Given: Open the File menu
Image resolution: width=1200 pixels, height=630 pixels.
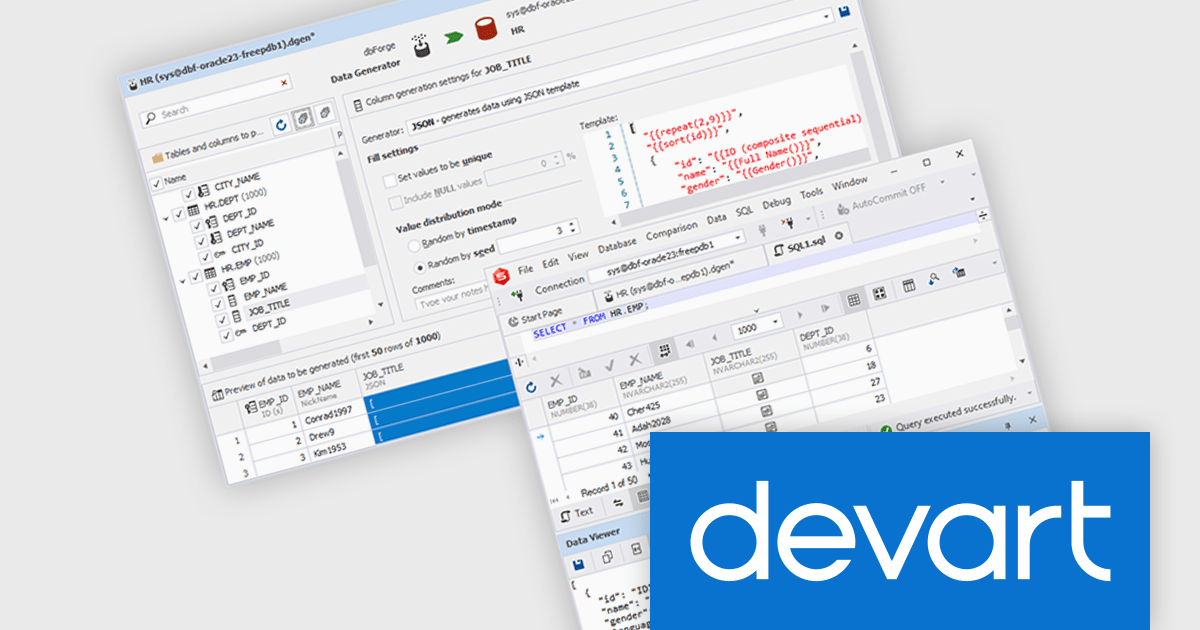Looking at the screenshot, I should (x=526, y=268).
